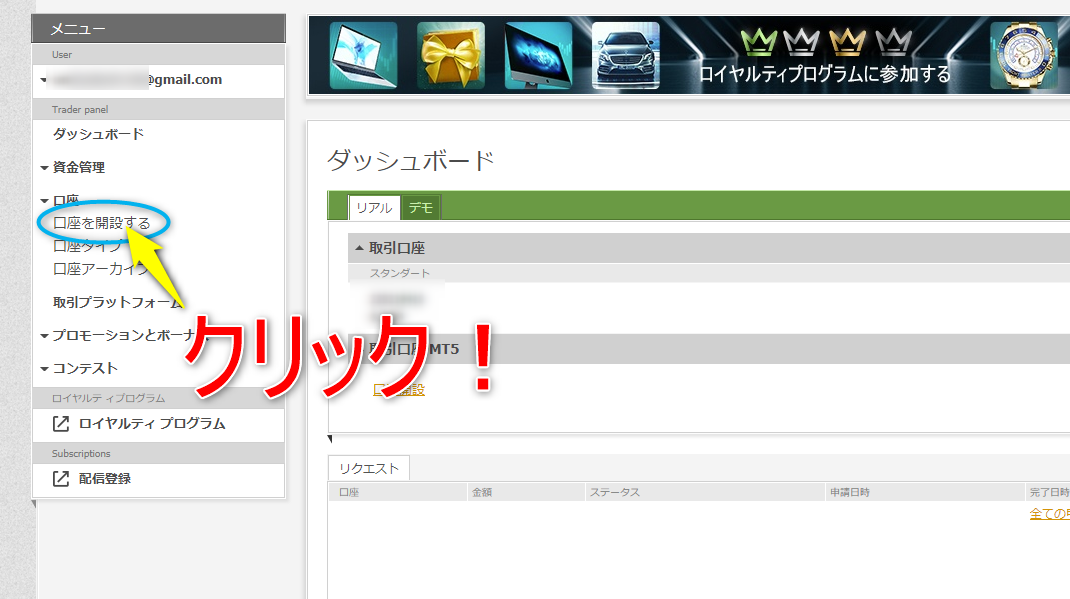The width and height of the screenshot is (1070, 599).
Task: Click the gold gift box banner image
Action: point(450,56)
